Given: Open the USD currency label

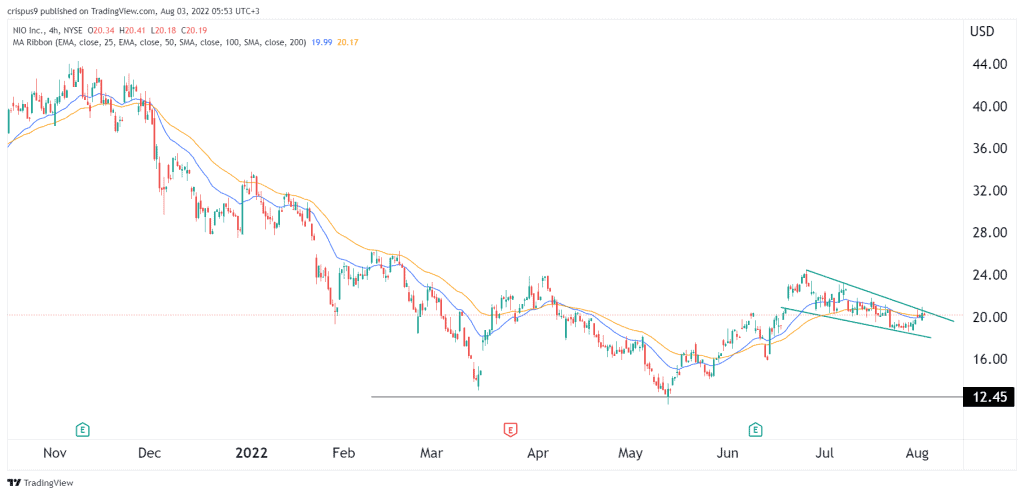Looking at the screenshot, I should tap(984, 31).
